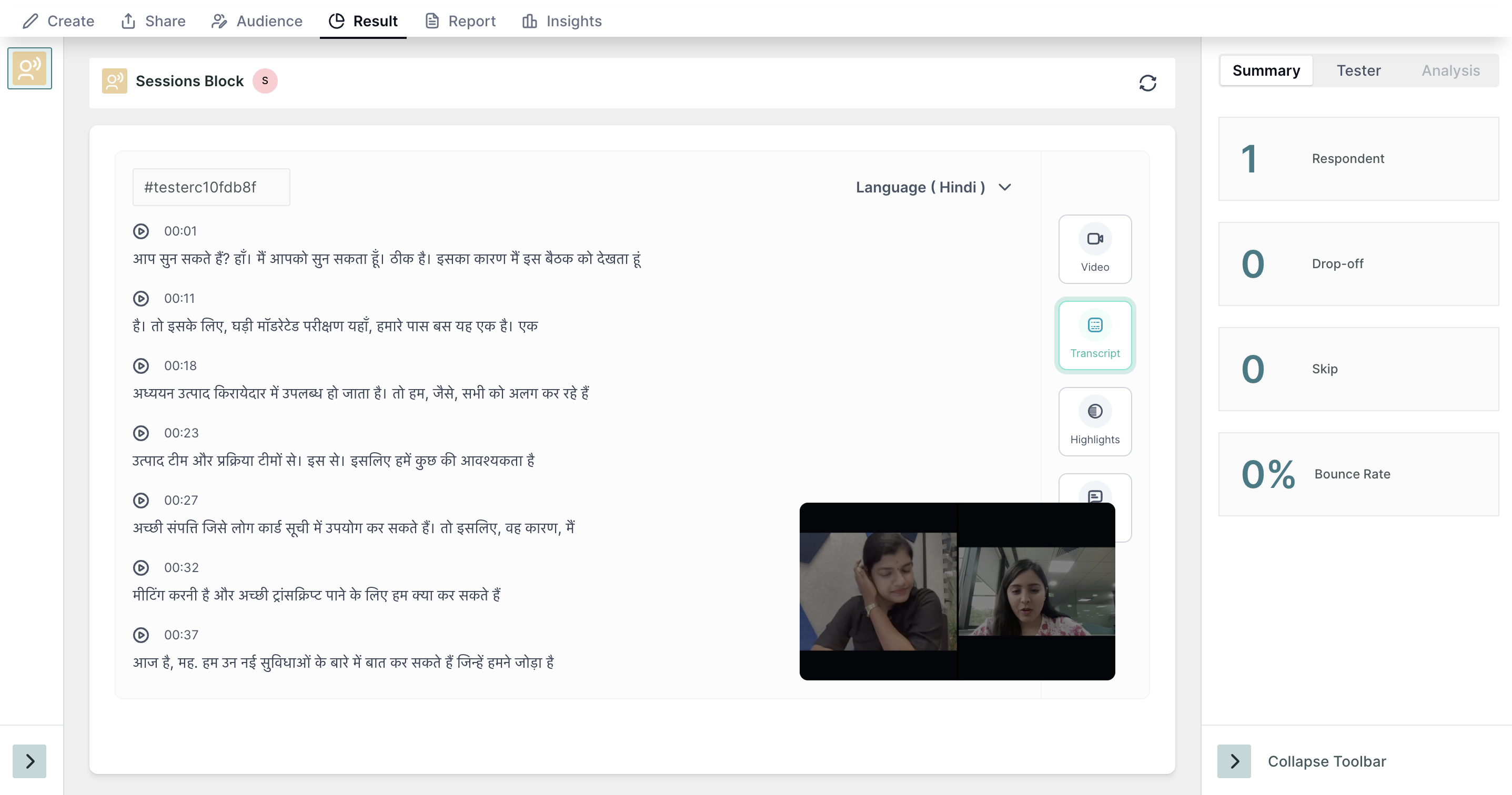This screenshot has height=795, width=1512.
Task: Open the Create tab
Action: [x=58, y=21]
